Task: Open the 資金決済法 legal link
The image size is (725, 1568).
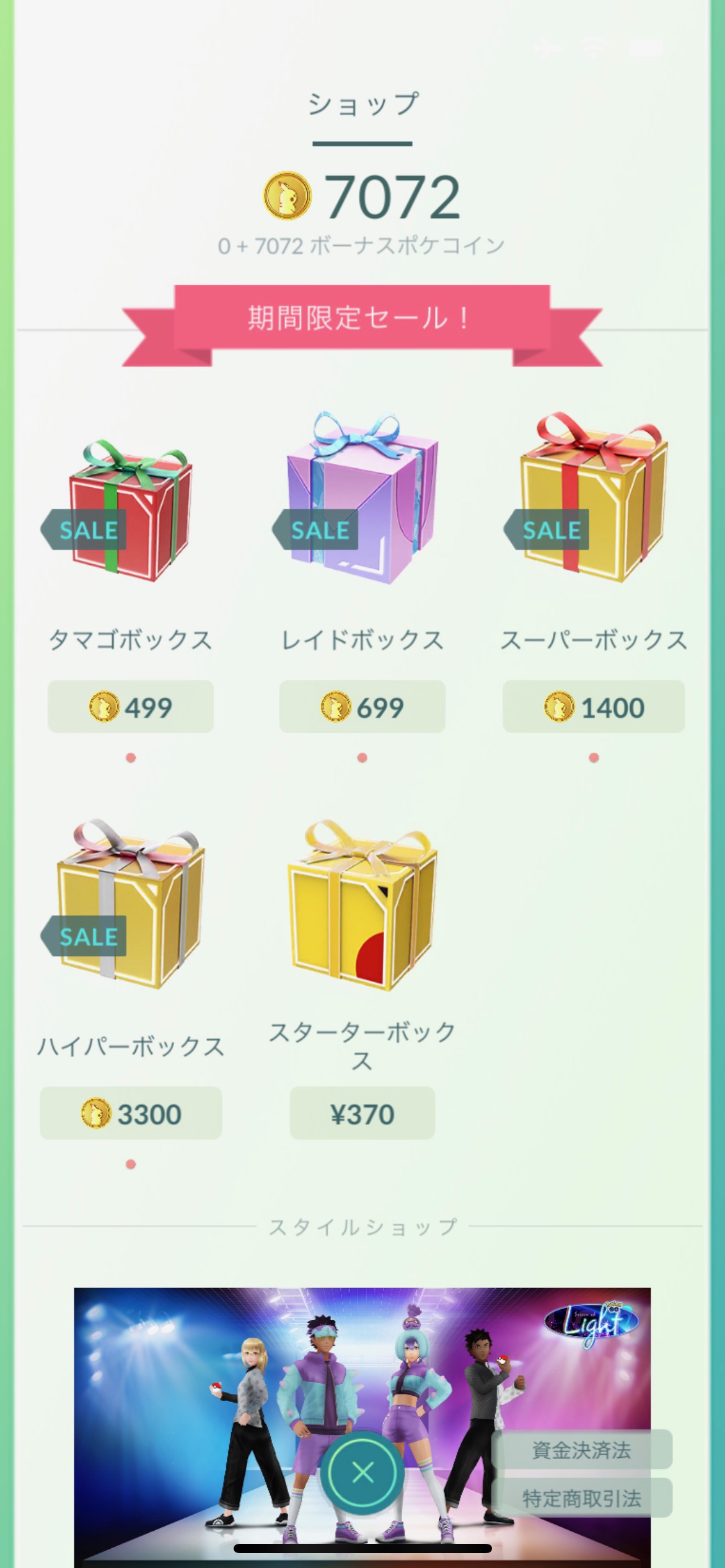Action: tap(581, 1450)
